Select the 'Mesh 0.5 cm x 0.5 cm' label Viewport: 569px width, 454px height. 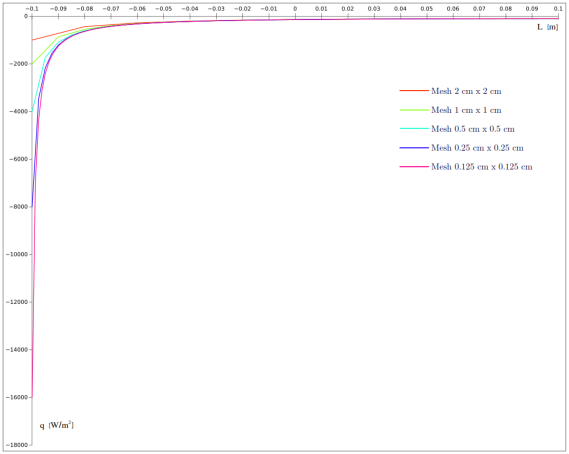point(473,129)
